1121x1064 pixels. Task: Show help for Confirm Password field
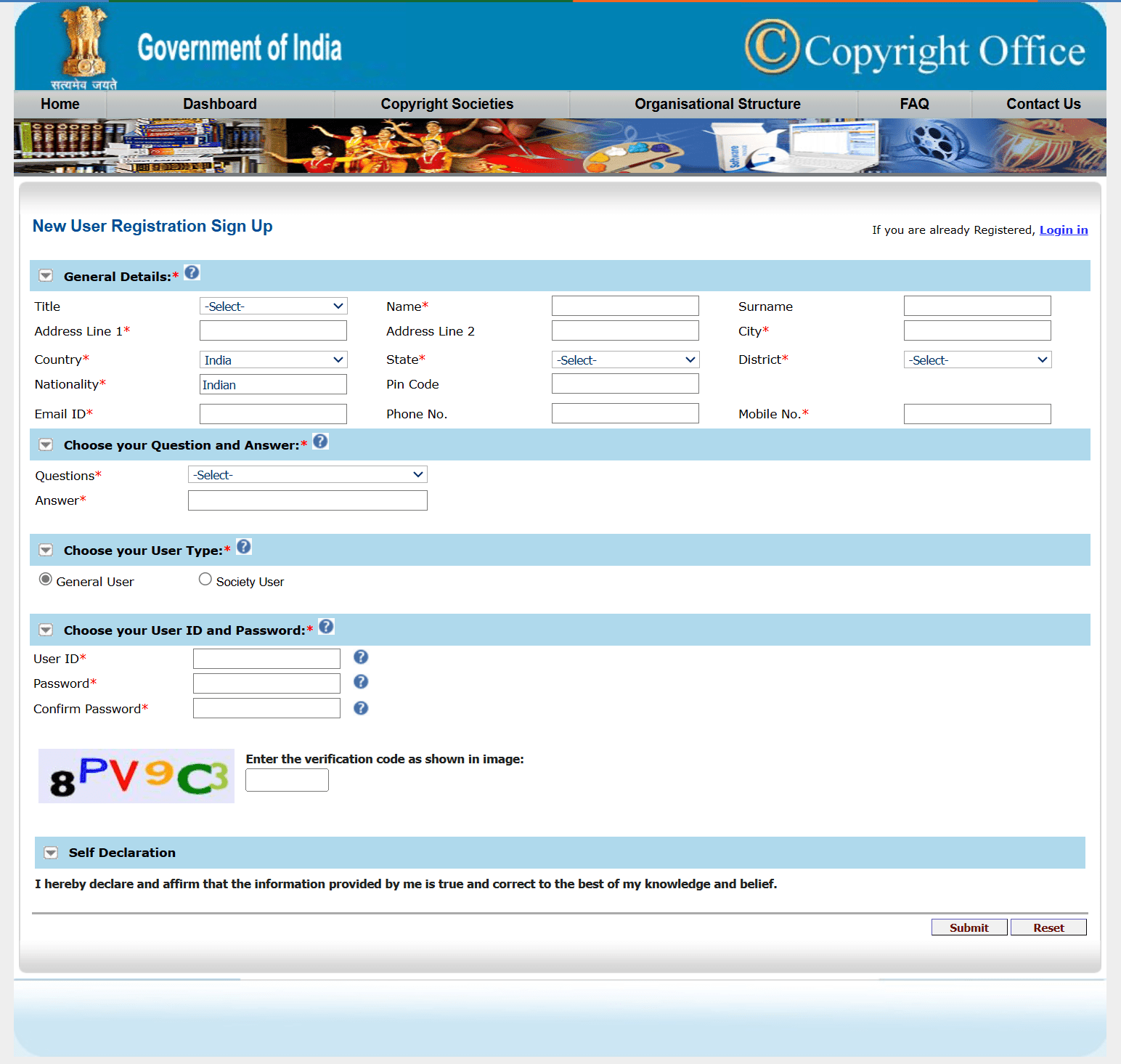(x=361, y=708)
